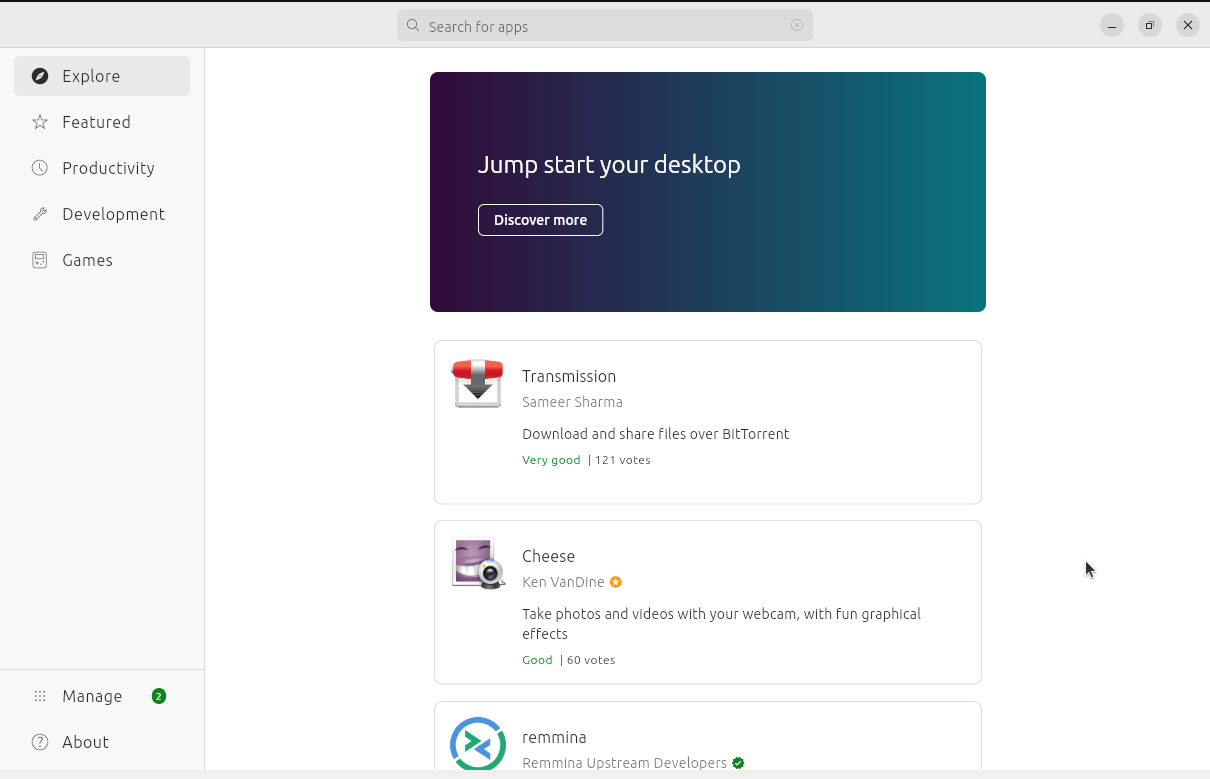Viewport: 1210px width, 779px height.
Task: Click the verified checkmark beside Remmina Upstream Developers
Action: pyautogui.click(x=737, y=763)
